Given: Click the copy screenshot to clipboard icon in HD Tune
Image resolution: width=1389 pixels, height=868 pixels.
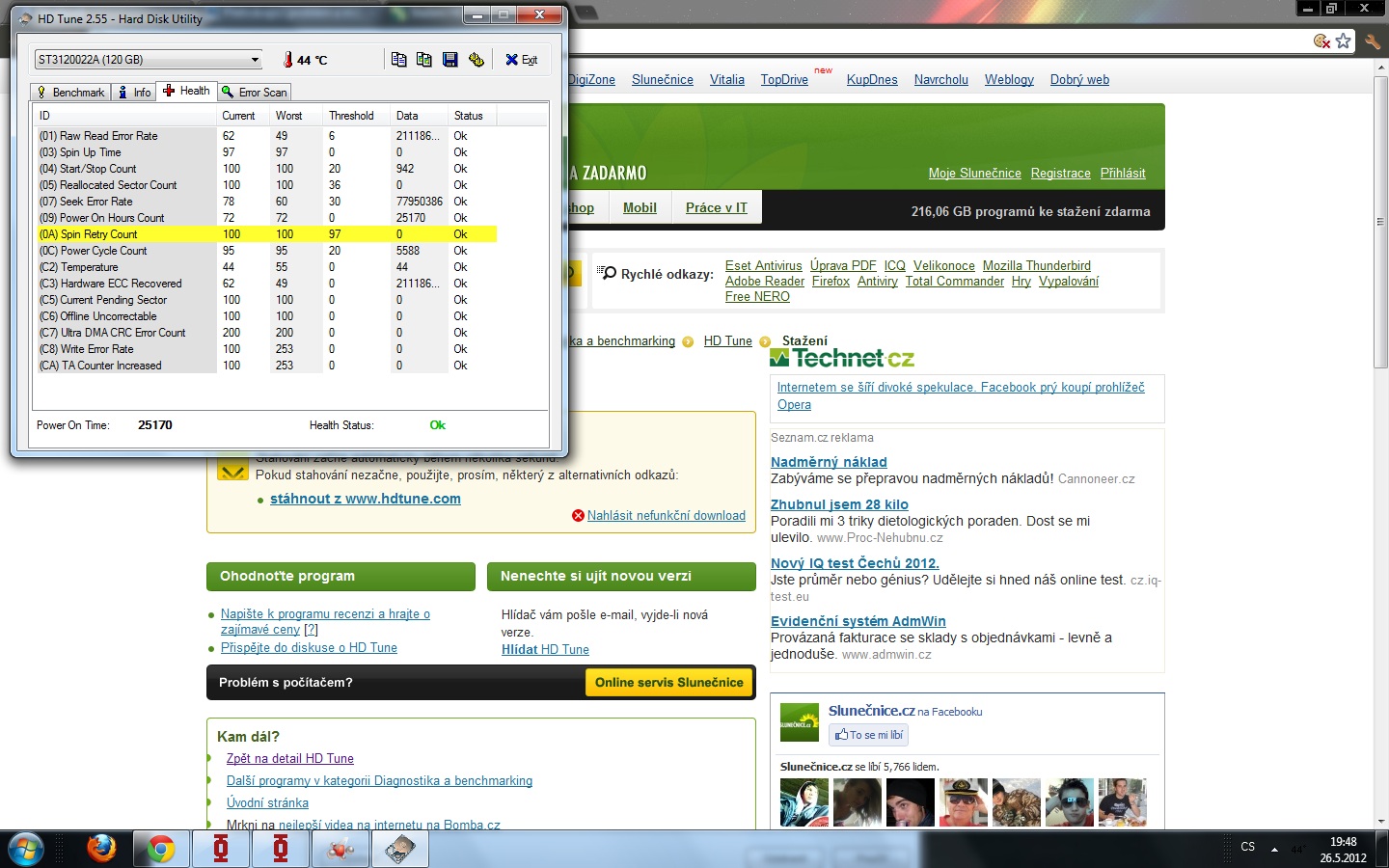Looking at the screenshot, I should (424, 60).
